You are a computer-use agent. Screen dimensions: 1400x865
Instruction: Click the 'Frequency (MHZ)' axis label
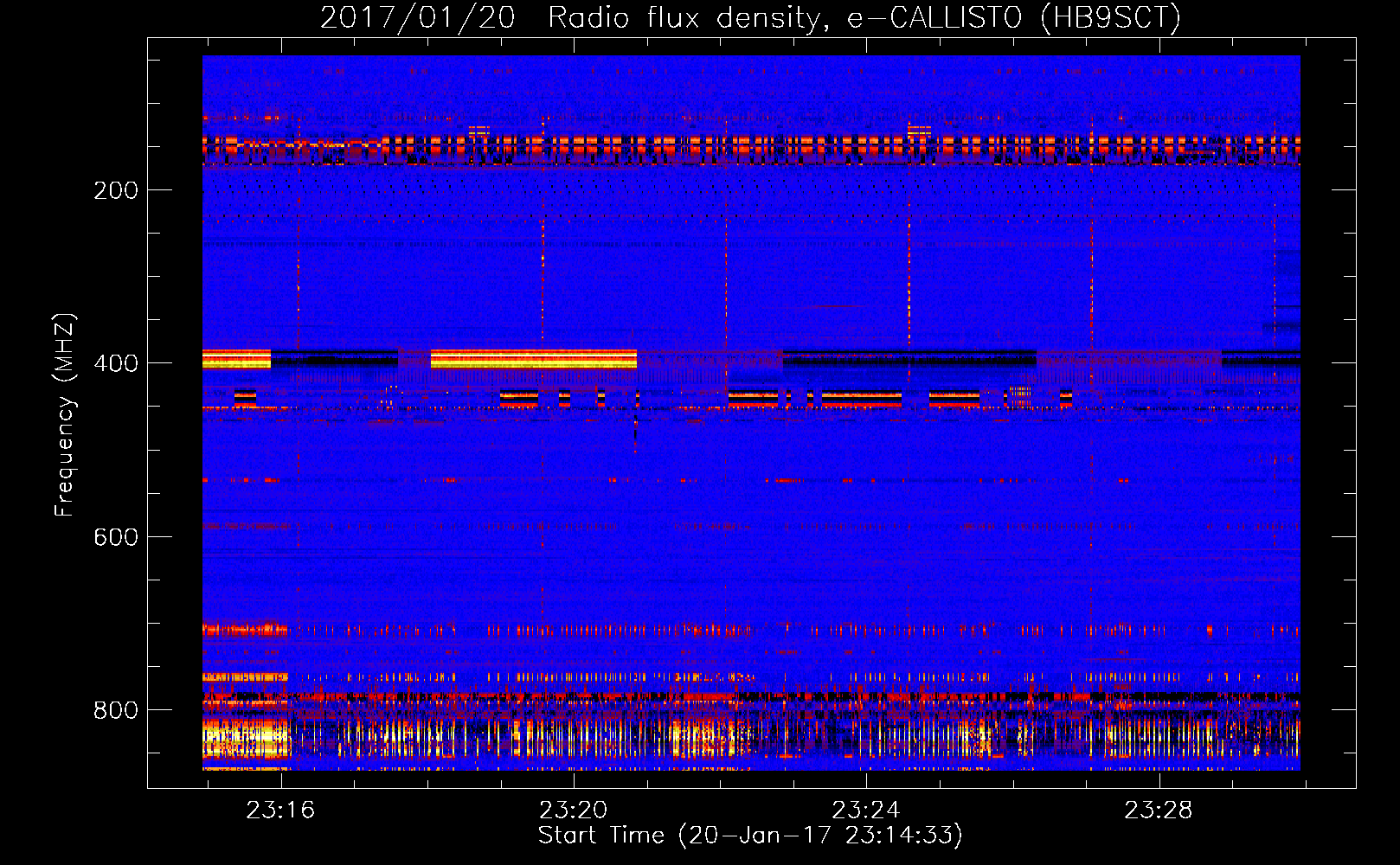coord(64,415)
